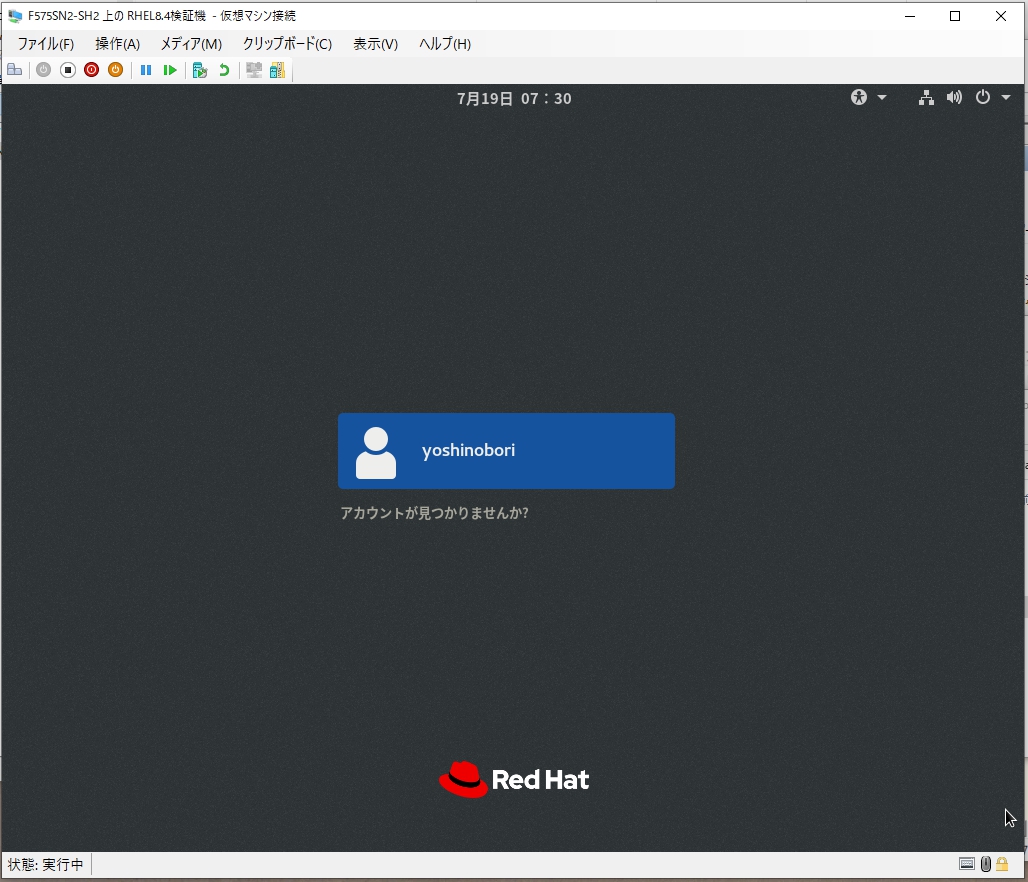This screenshot has height=882, width=1028.
Task: Click the lock icon in the status bar
Action: (1002, 863)
